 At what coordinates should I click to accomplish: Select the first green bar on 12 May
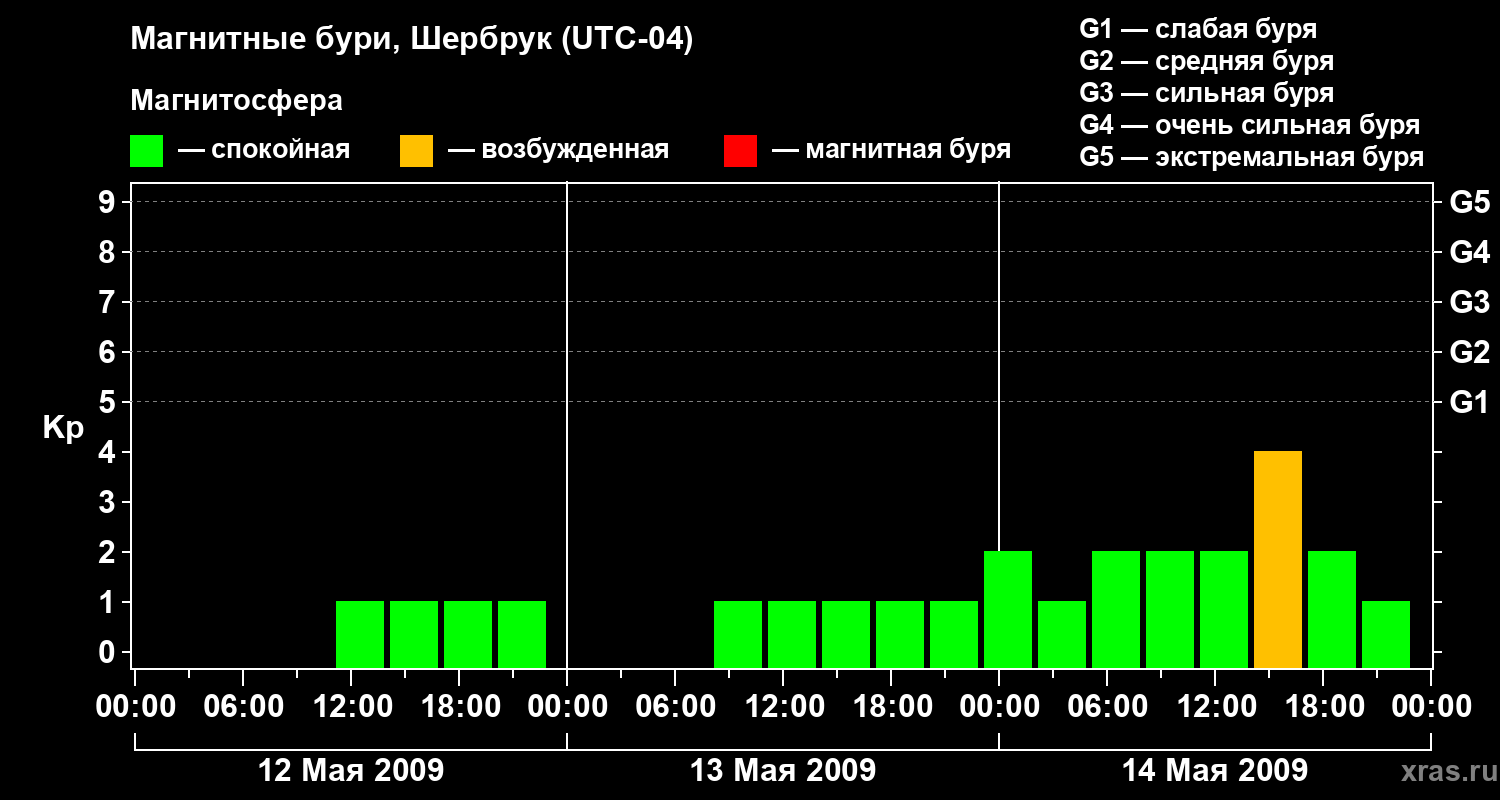coord(360,634)
